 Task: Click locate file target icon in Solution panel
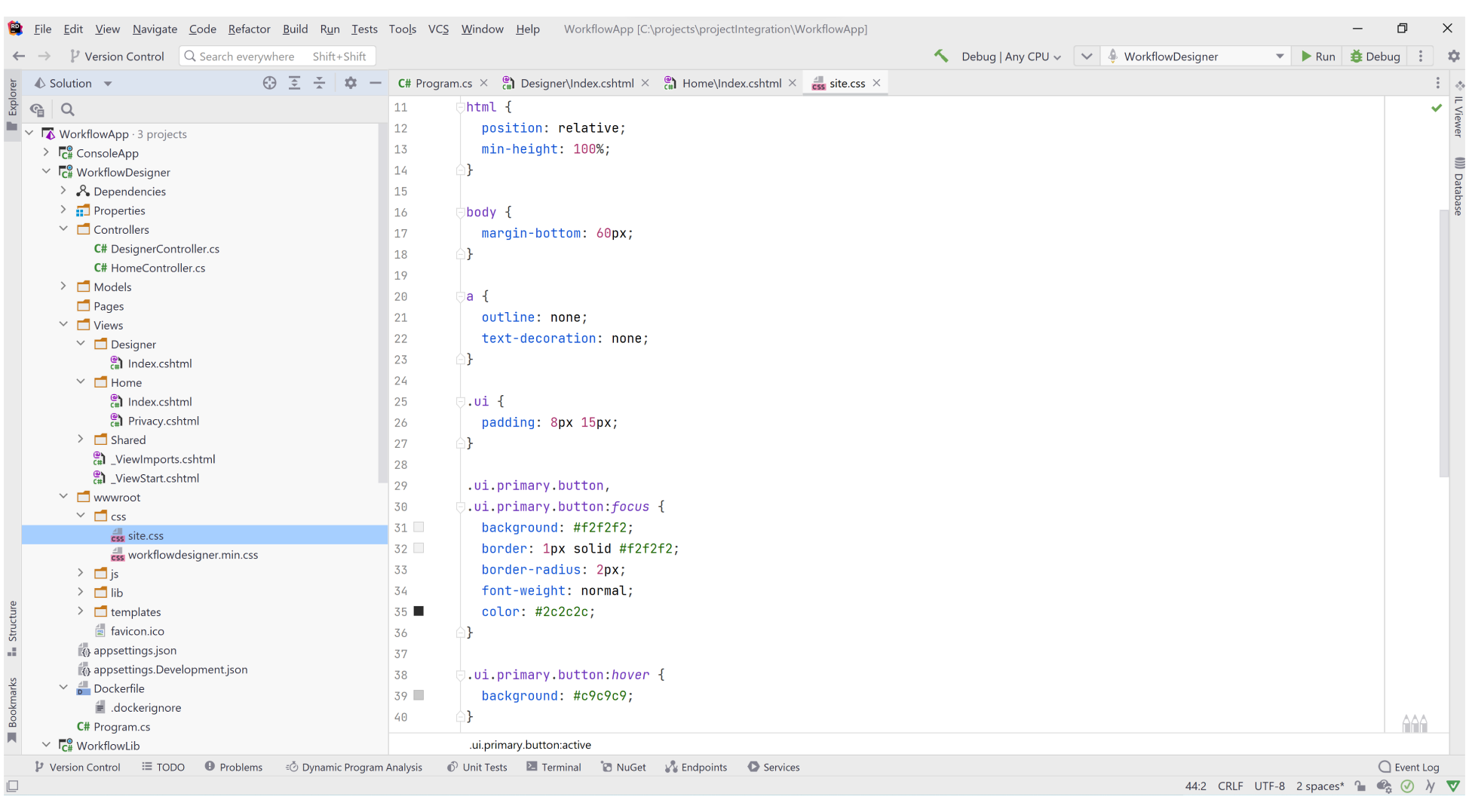pyautogui.click(x=269, y=83)
